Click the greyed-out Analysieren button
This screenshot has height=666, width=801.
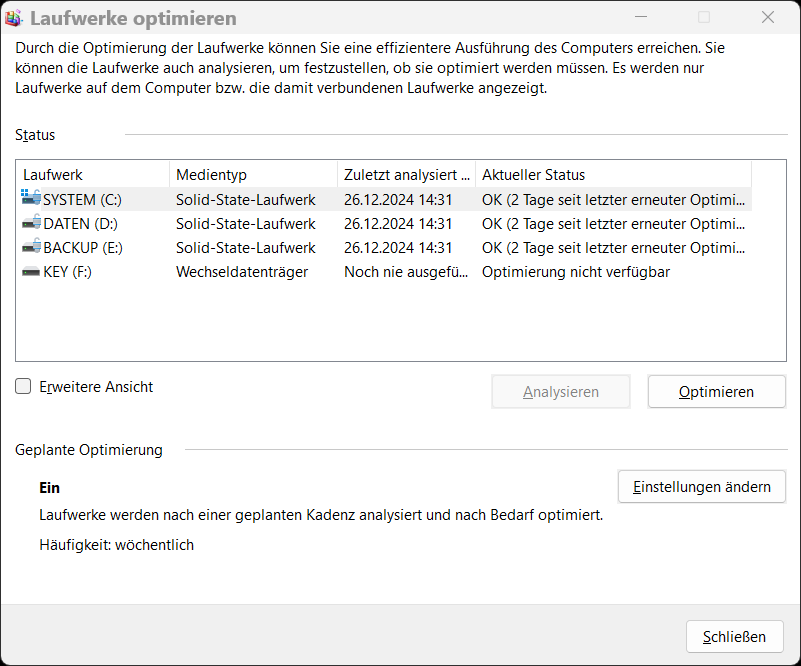point(561,392)
